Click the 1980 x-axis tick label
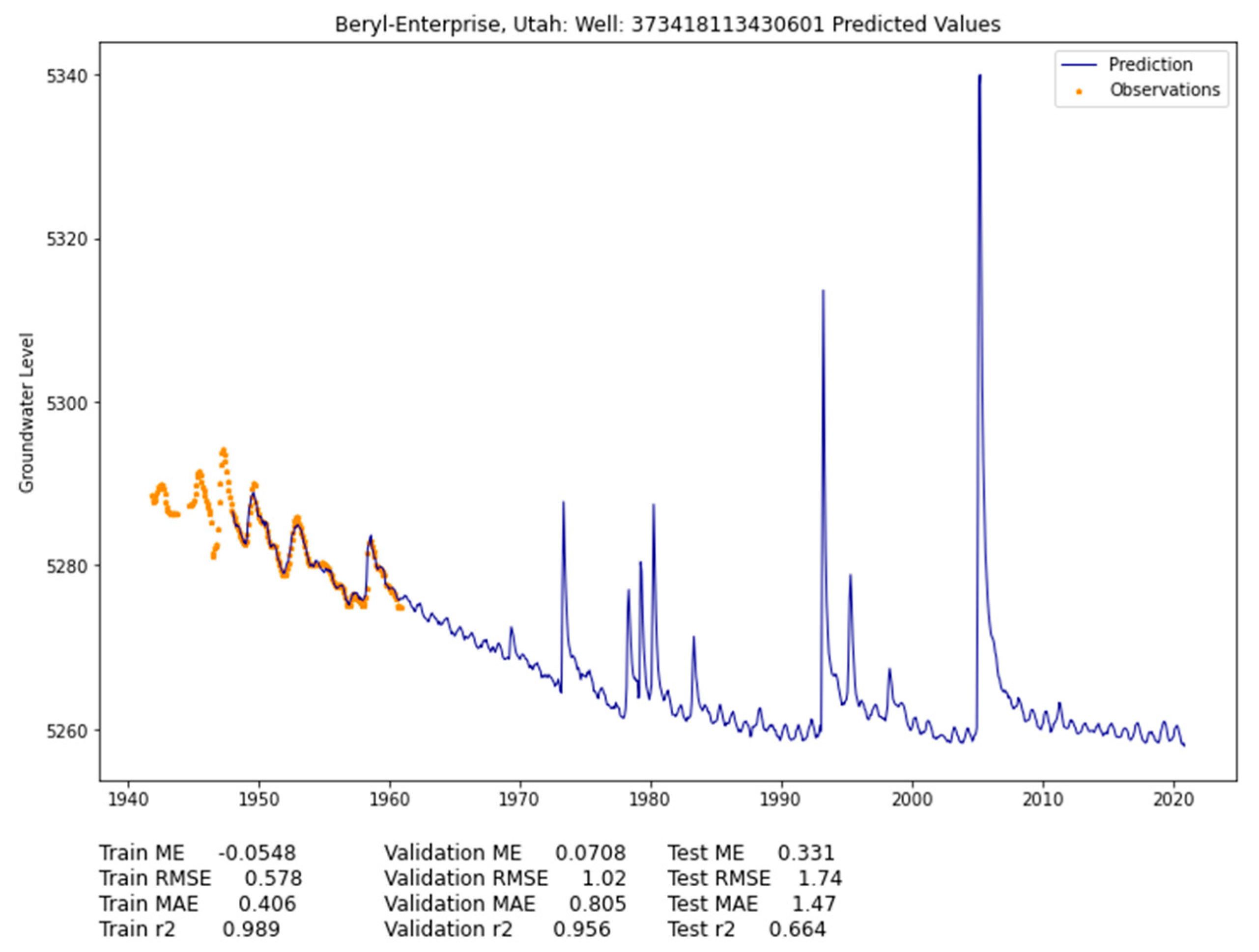Viewport: 1259px width, 952px height. pyautogui.click(x=651, y=800)
